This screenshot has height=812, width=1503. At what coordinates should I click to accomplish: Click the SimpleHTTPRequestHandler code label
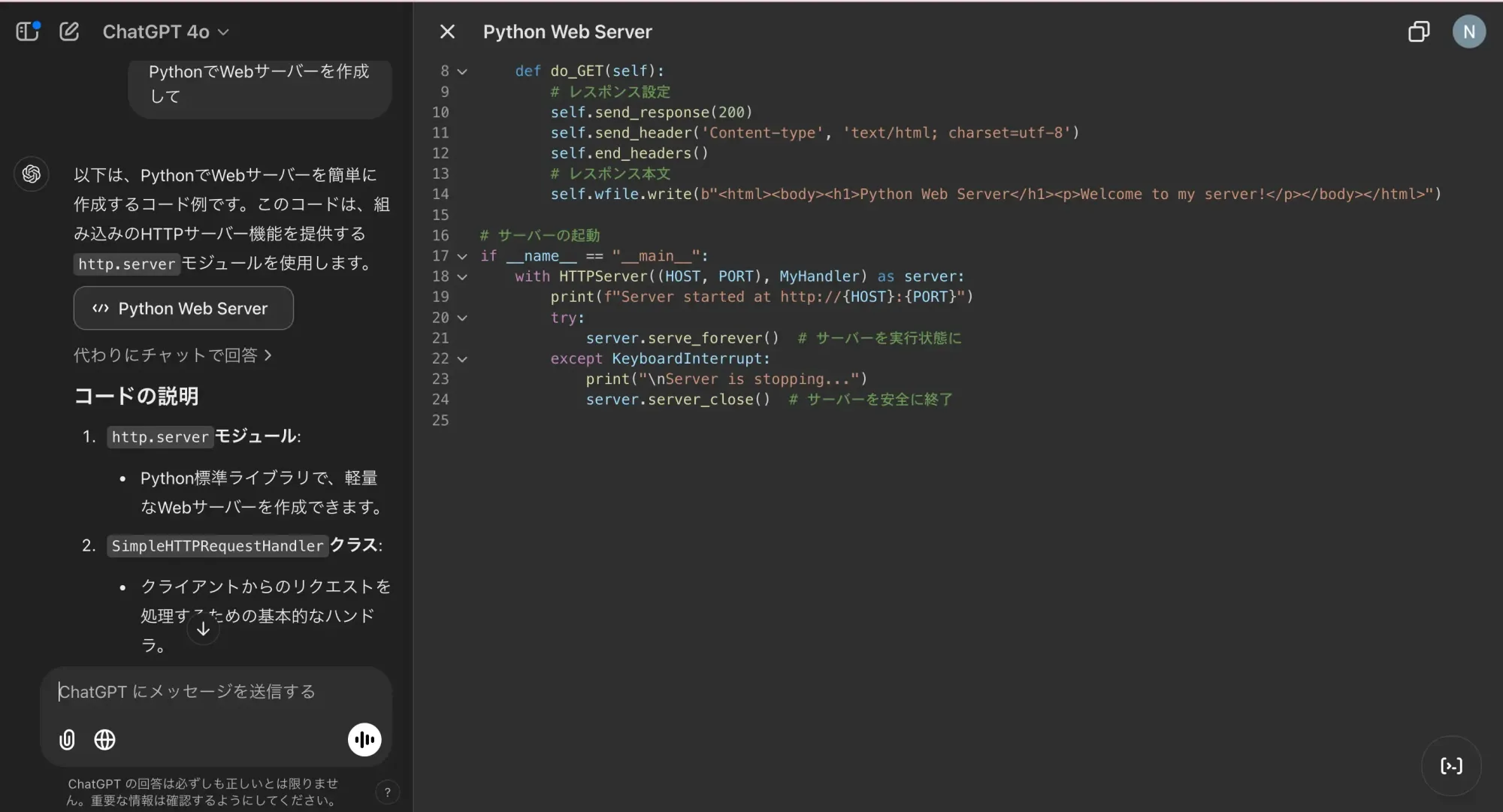coord(217,545)
